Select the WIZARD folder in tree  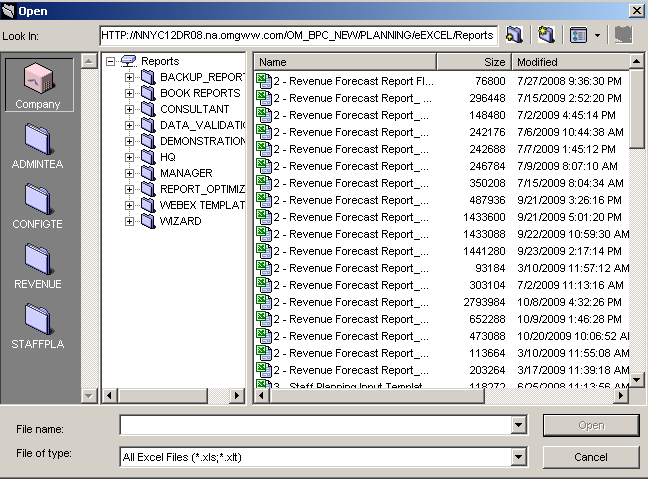click(180, 221)
